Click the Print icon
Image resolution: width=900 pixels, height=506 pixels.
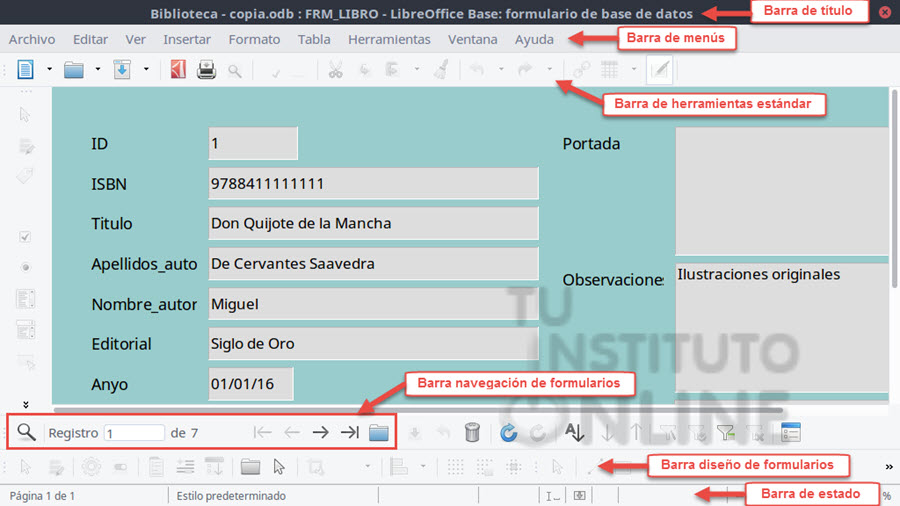point(206,69)
